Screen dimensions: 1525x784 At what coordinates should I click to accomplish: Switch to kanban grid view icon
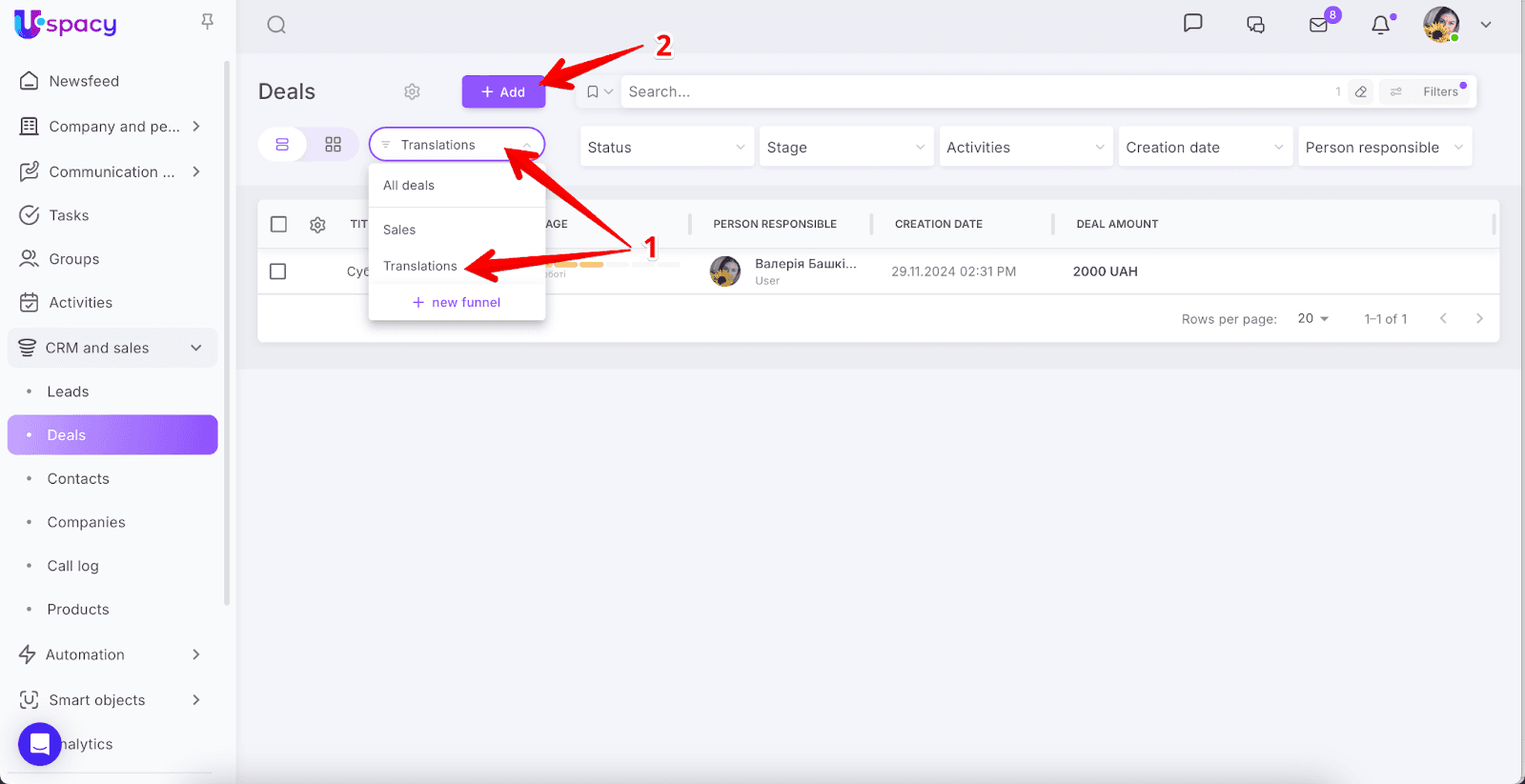[333, 145]
